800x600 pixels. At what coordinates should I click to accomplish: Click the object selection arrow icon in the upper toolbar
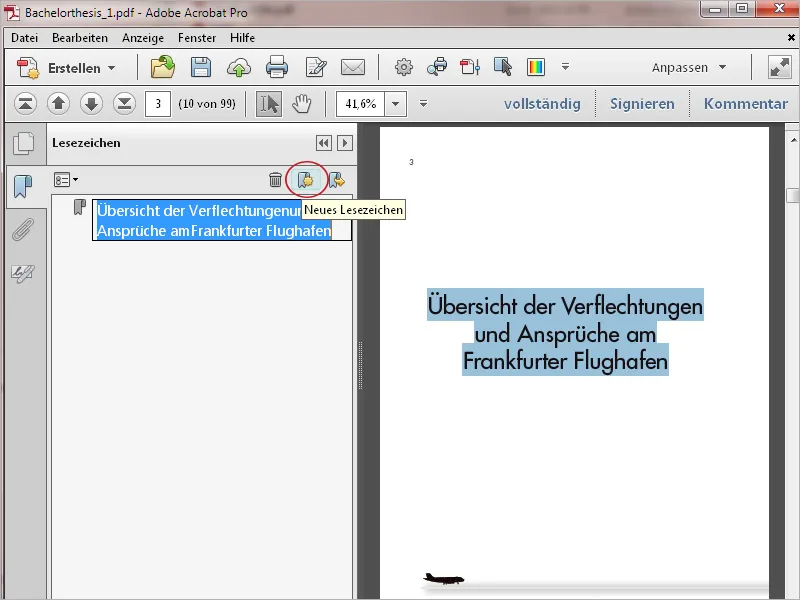pos(503,67)
